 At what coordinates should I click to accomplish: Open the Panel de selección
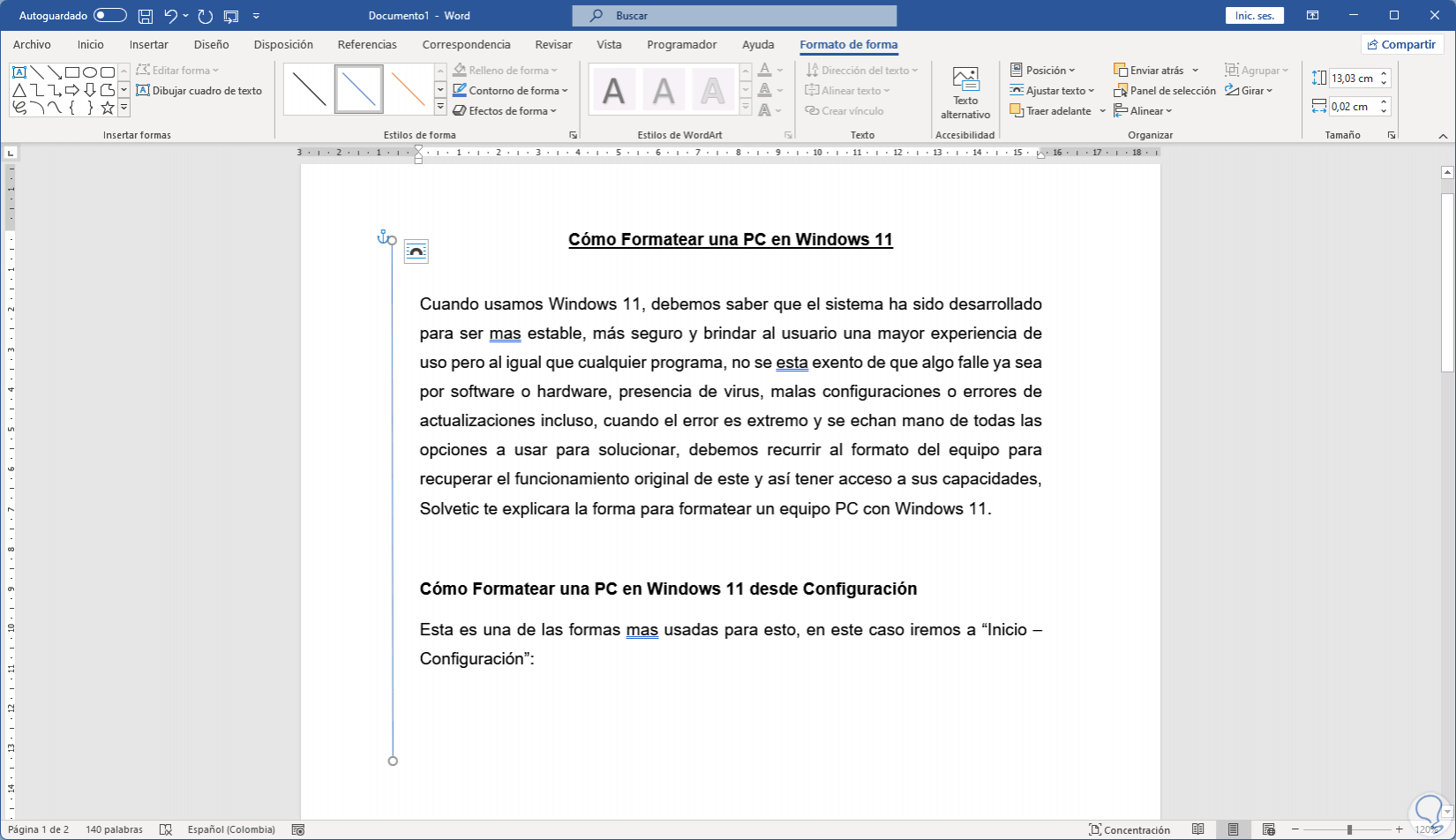point(1165,91)
